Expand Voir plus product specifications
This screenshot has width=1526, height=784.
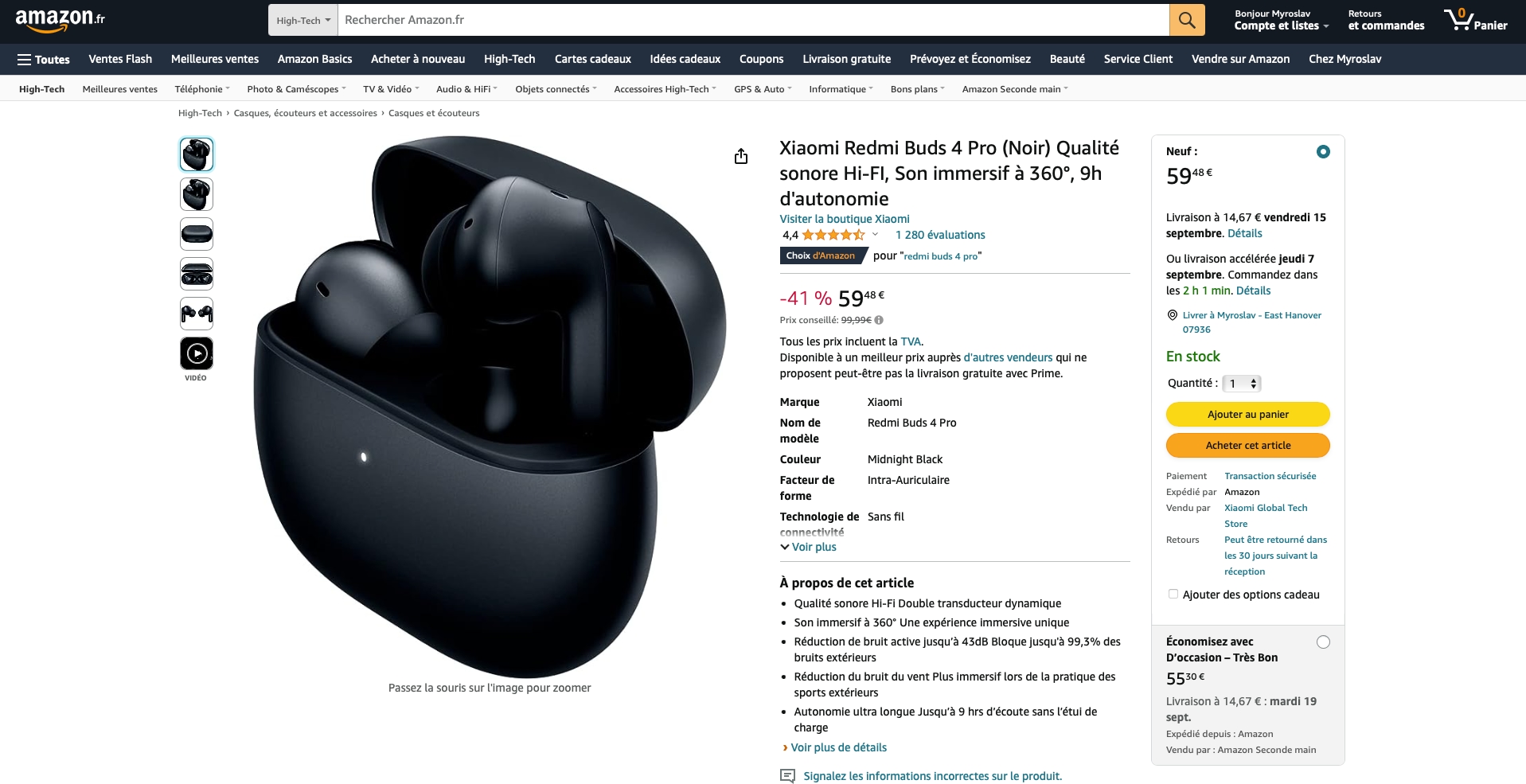point(808,547)
